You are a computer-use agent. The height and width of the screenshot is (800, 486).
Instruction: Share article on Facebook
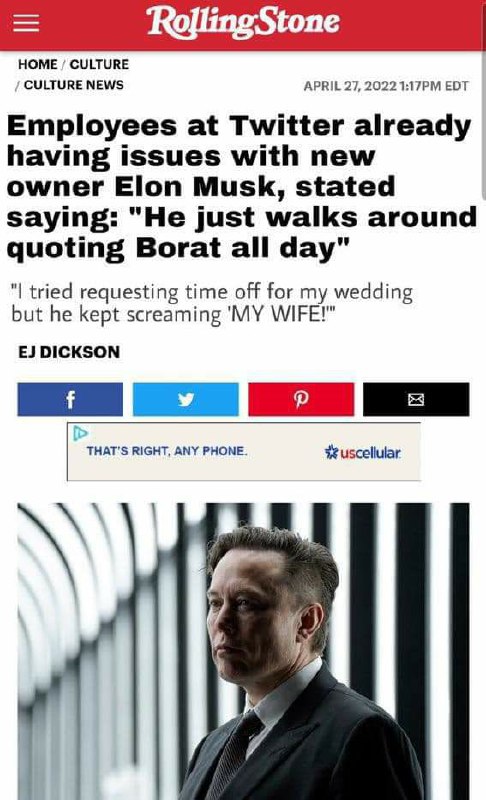(x=70, y=399)
